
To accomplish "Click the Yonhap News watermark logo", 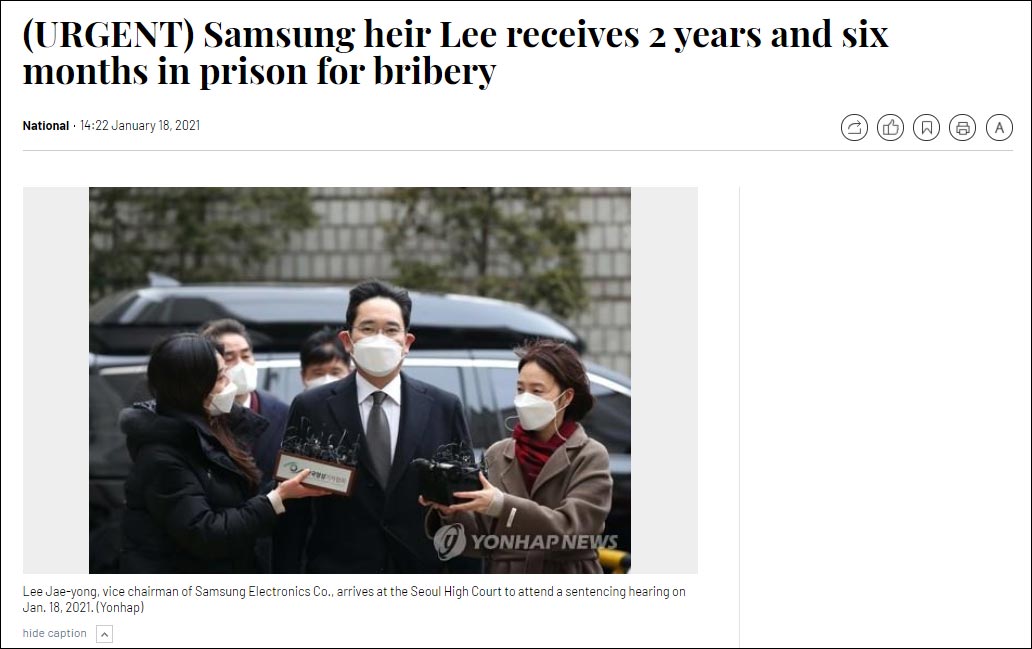I will 525,542.
